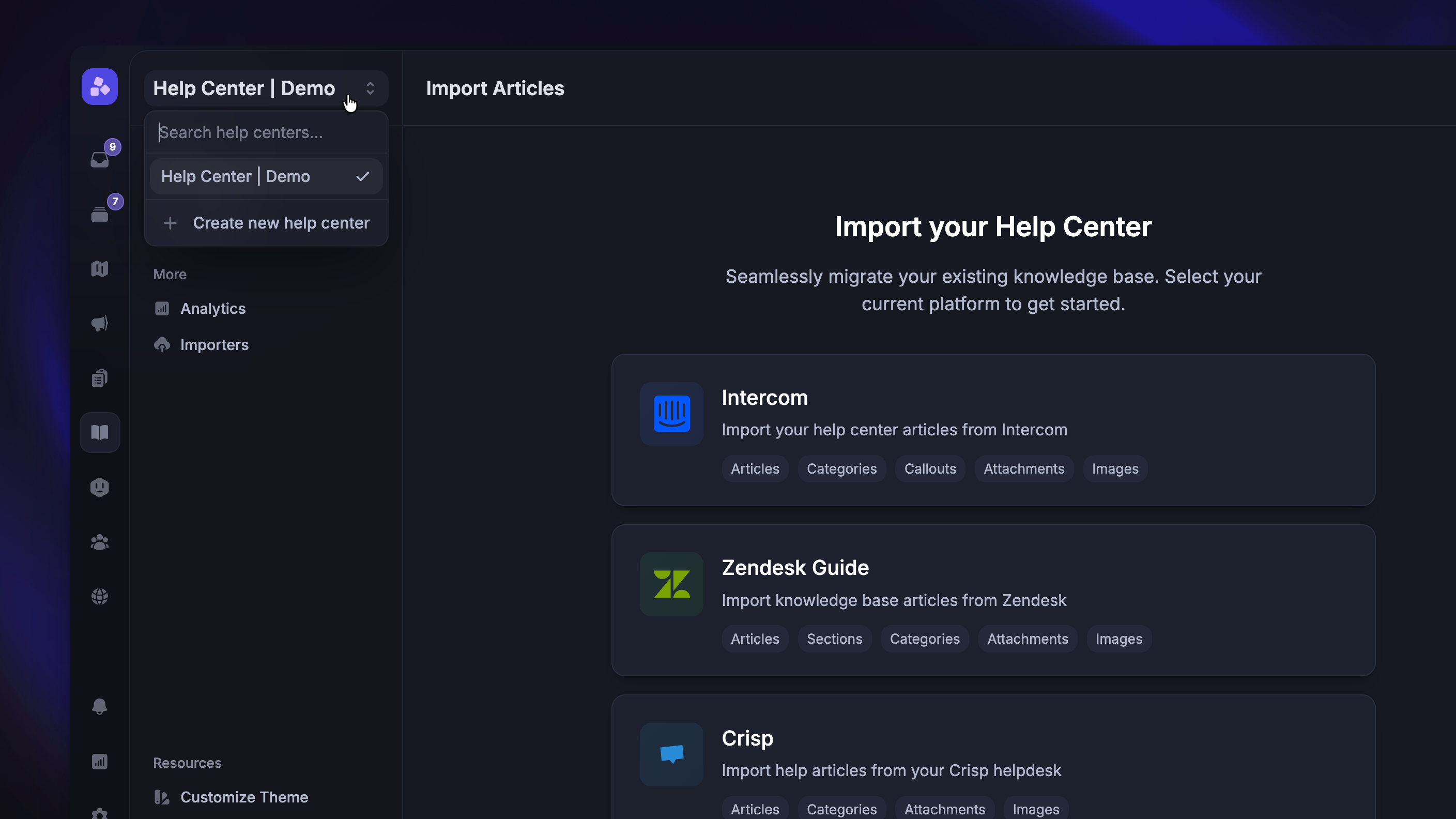
Task: Click the plus icon beside Create new
Action: point(170,223)
